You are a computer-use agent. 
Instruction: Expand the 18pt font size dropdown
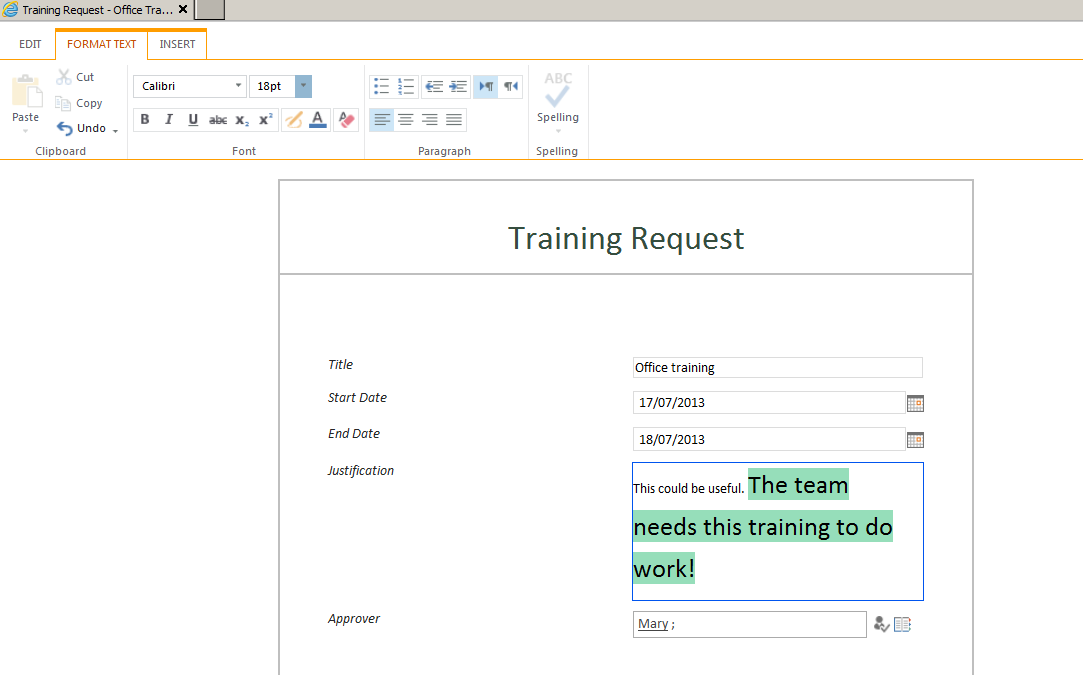point(304,86)
